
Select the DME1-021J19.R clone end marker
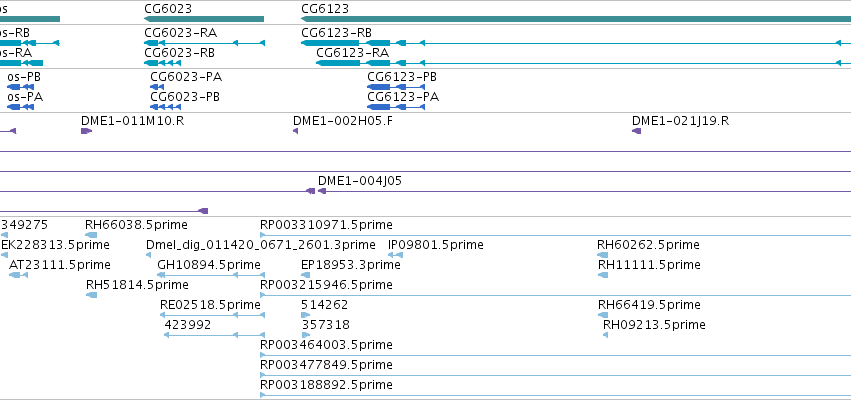tap(637, 131)
